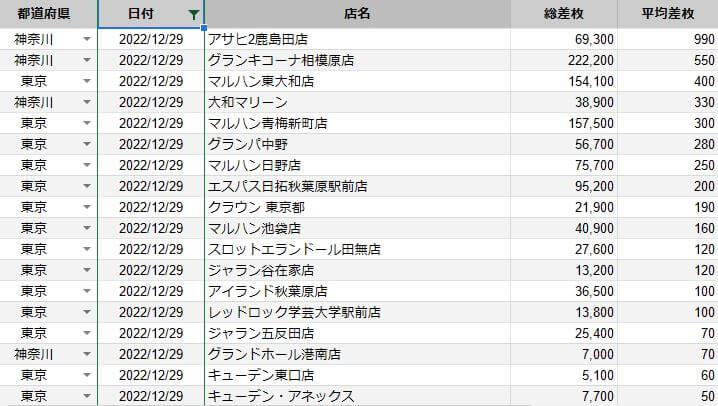
Task: Open prefecture dropdown for グランドホール港南店 row
Action: coord(87,354)
